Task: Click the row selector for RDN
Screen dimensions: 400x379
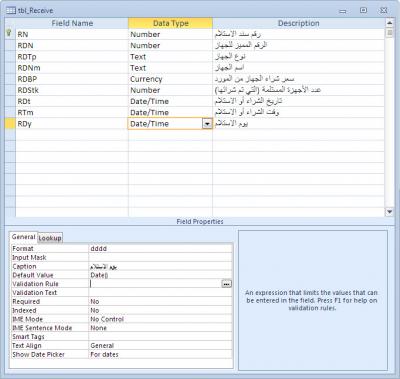Action: (x=10, y=45)
